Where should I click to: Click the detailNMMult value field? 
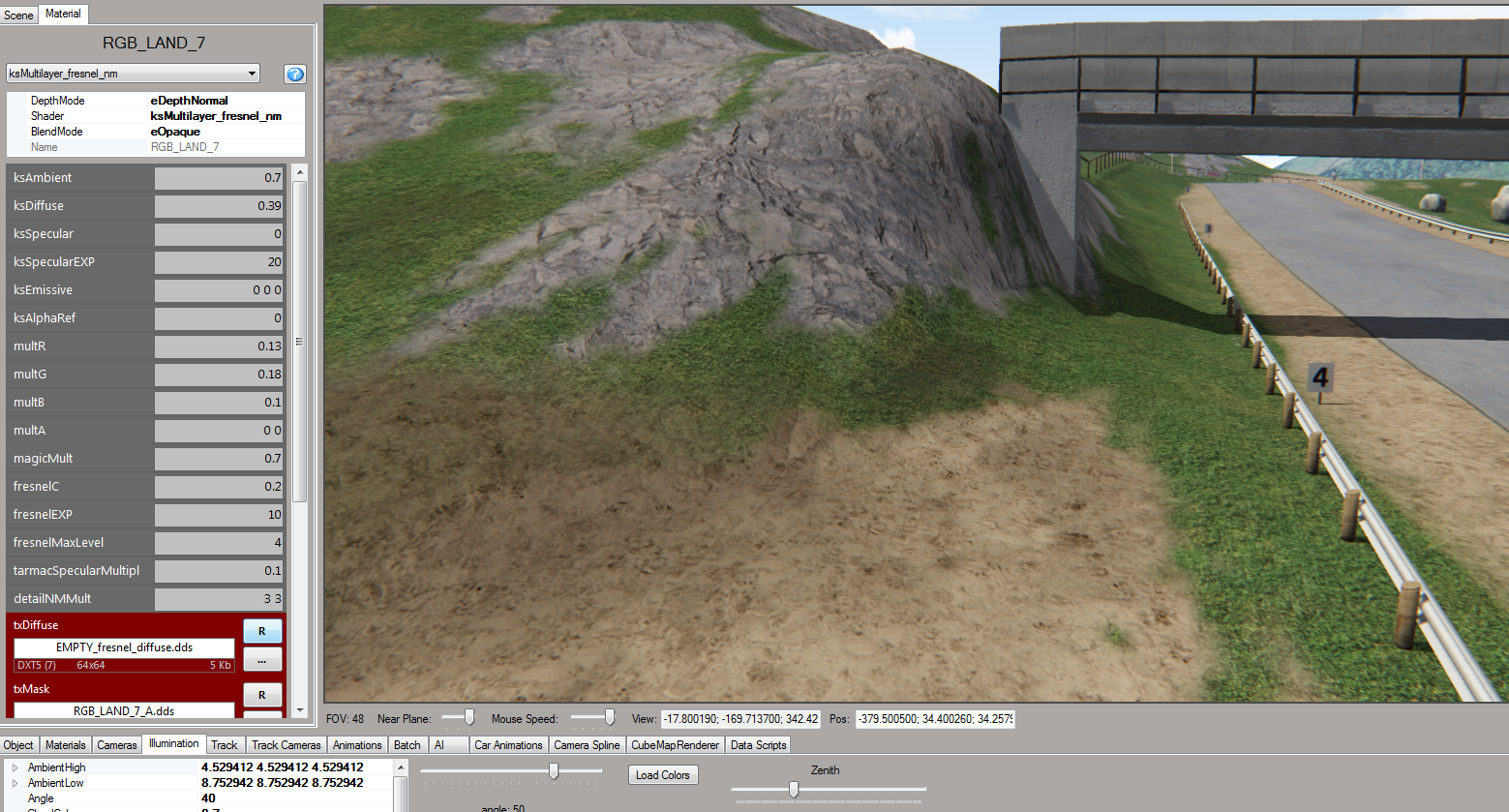tap(219, 599)
